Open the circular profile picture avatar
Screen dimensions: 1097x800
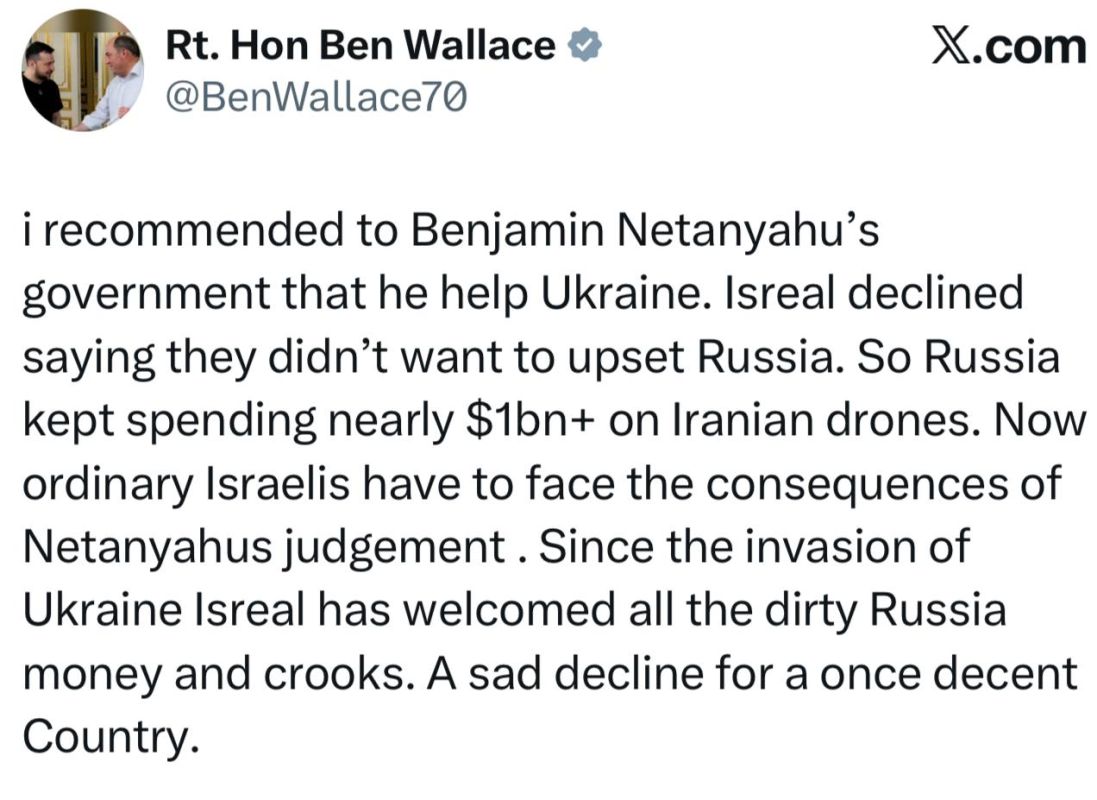(83, 70)
